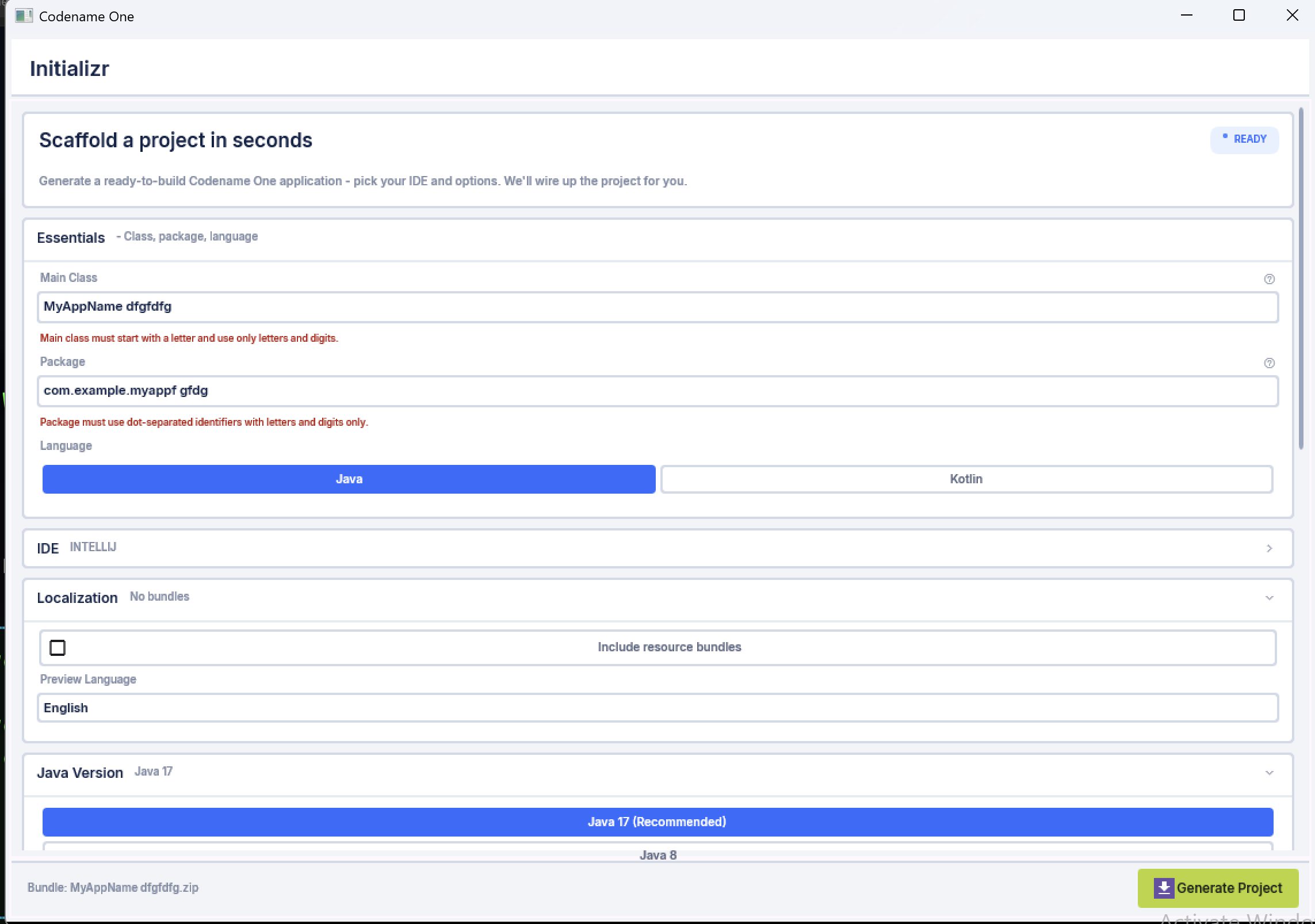Click the Package validation error message
1315x924 pixels.
pos(204,422)
